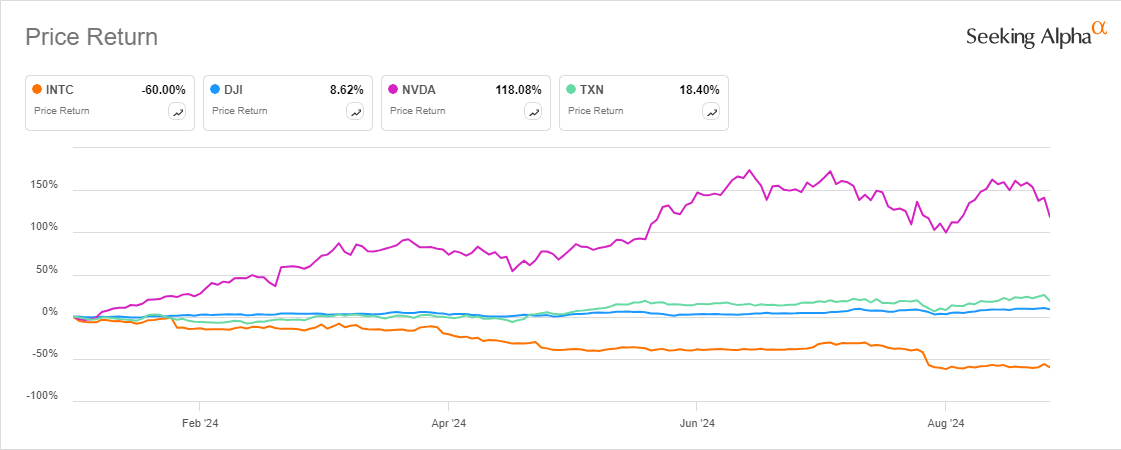Screen dimensions: 1121x450
Task: Click the Seeking Alpha logo
Action: (x=1036, y=36)
